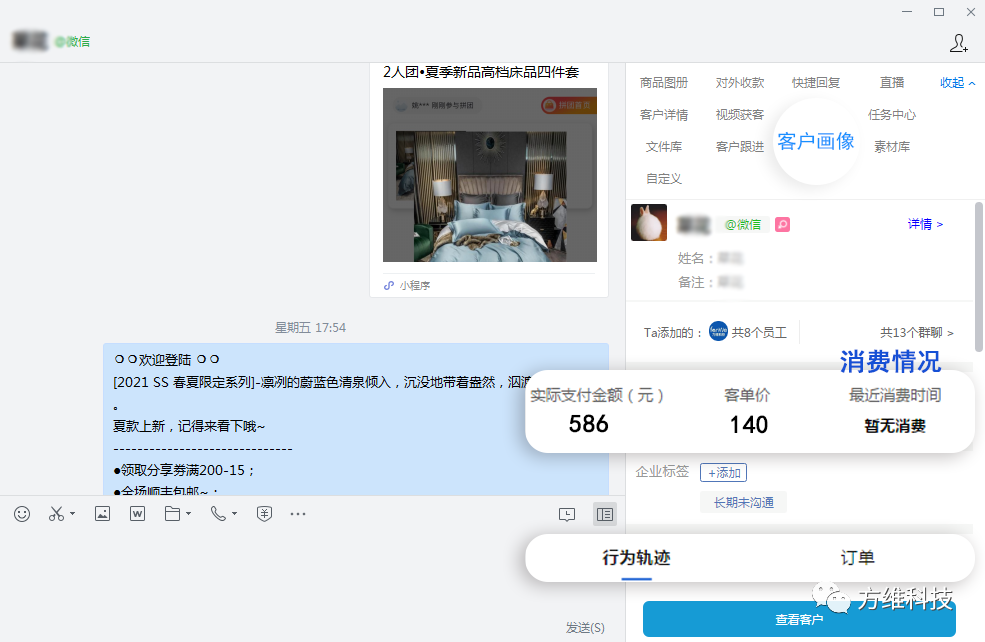This screenshot has height=642, width=985.
Task: Select the 行为轨迹 tab
Action: (636, 558)
